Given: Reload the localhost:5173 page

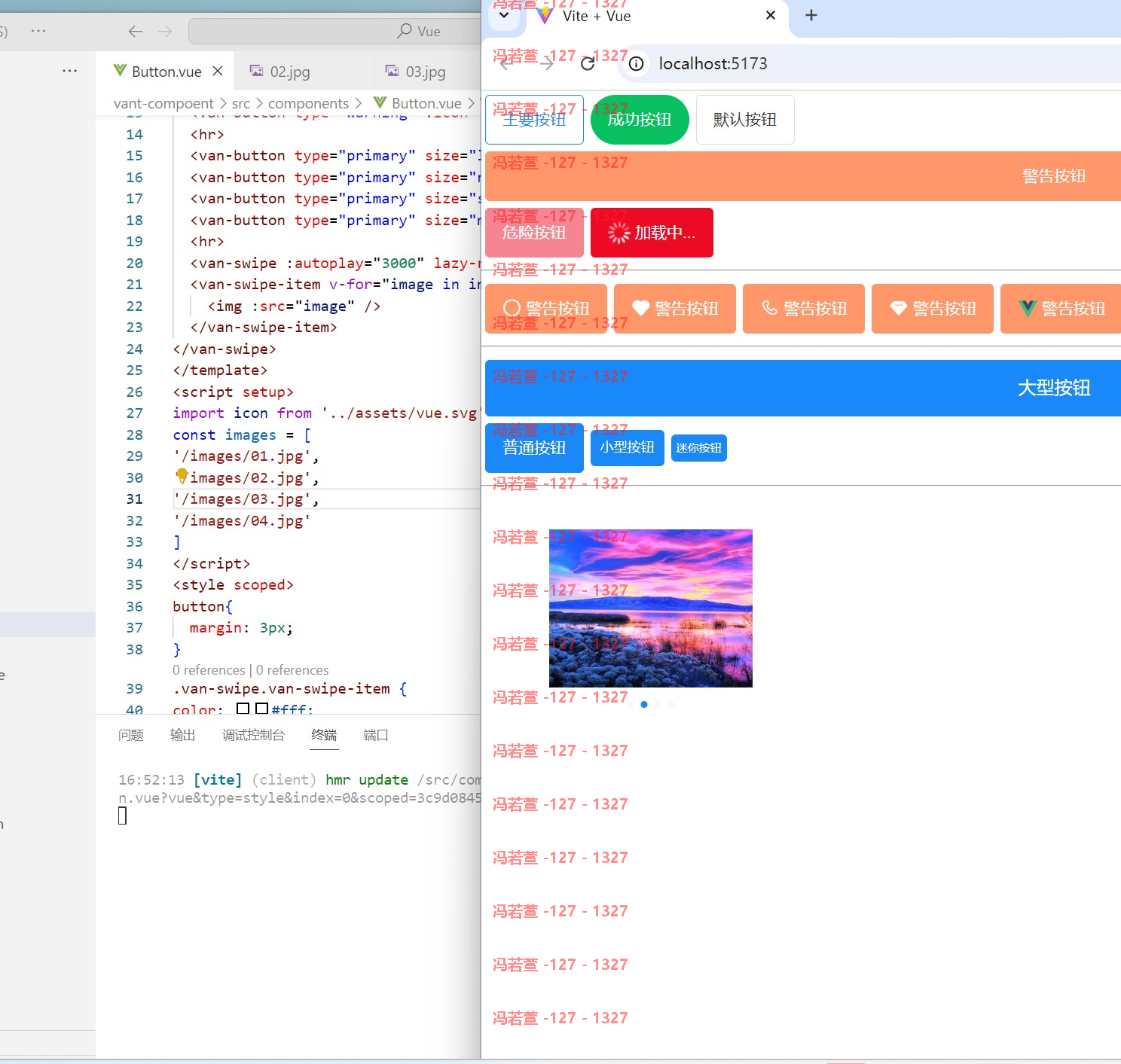Looking at the screenshot, I should [x=588, y=63].
